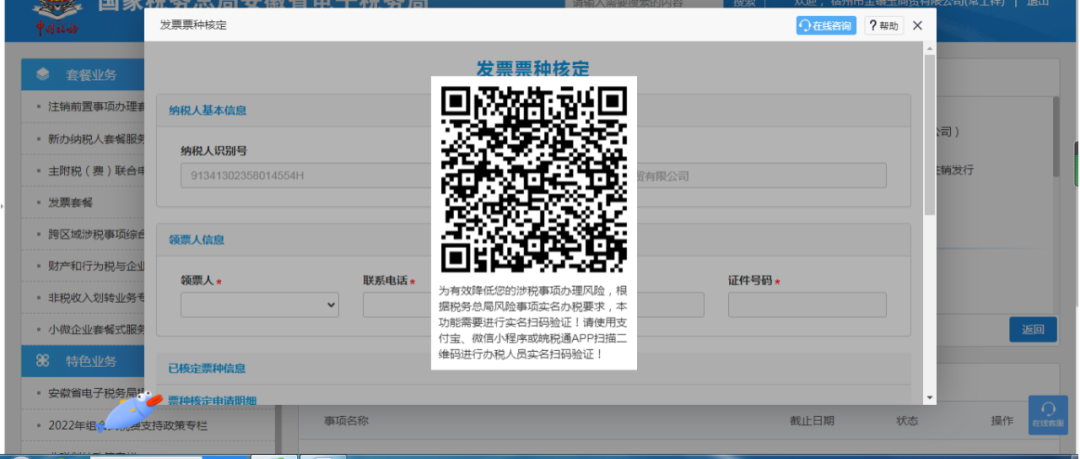
Task: Open 非税收入划转业务 sidebar item
Action: point(96,298)
